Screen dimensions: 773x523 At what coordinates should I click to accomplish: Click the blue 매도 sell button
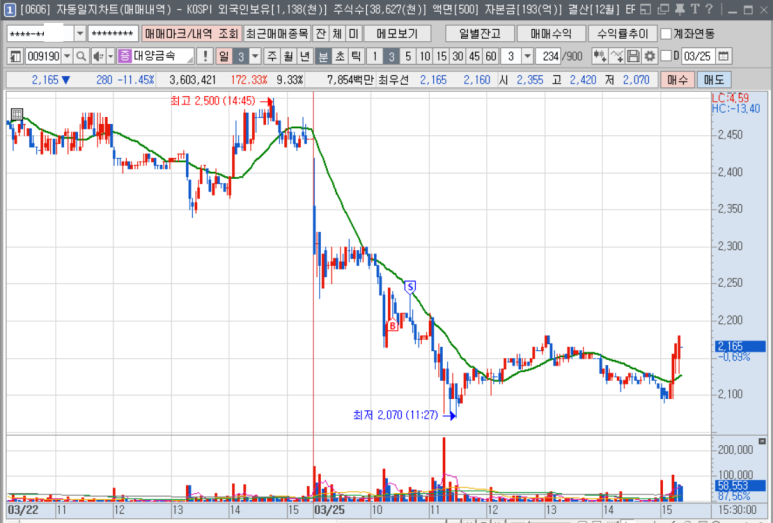pyautogui.click(x=714, y=80)
